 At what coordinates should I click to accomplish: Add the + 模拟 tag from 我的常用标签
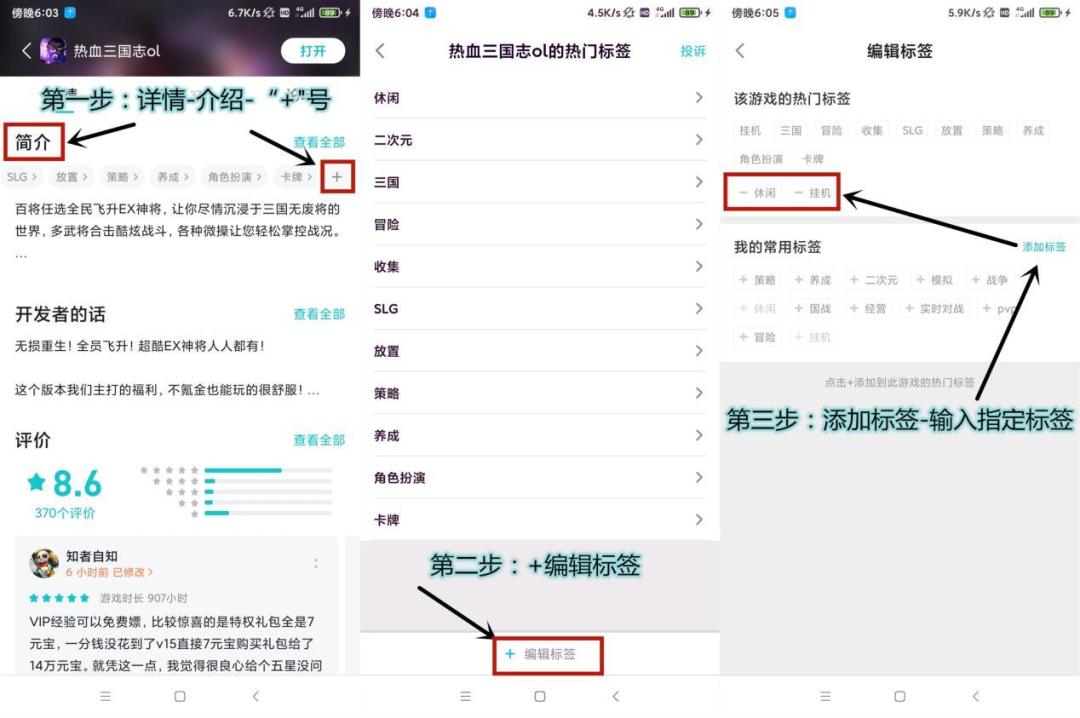coord(935,280)
